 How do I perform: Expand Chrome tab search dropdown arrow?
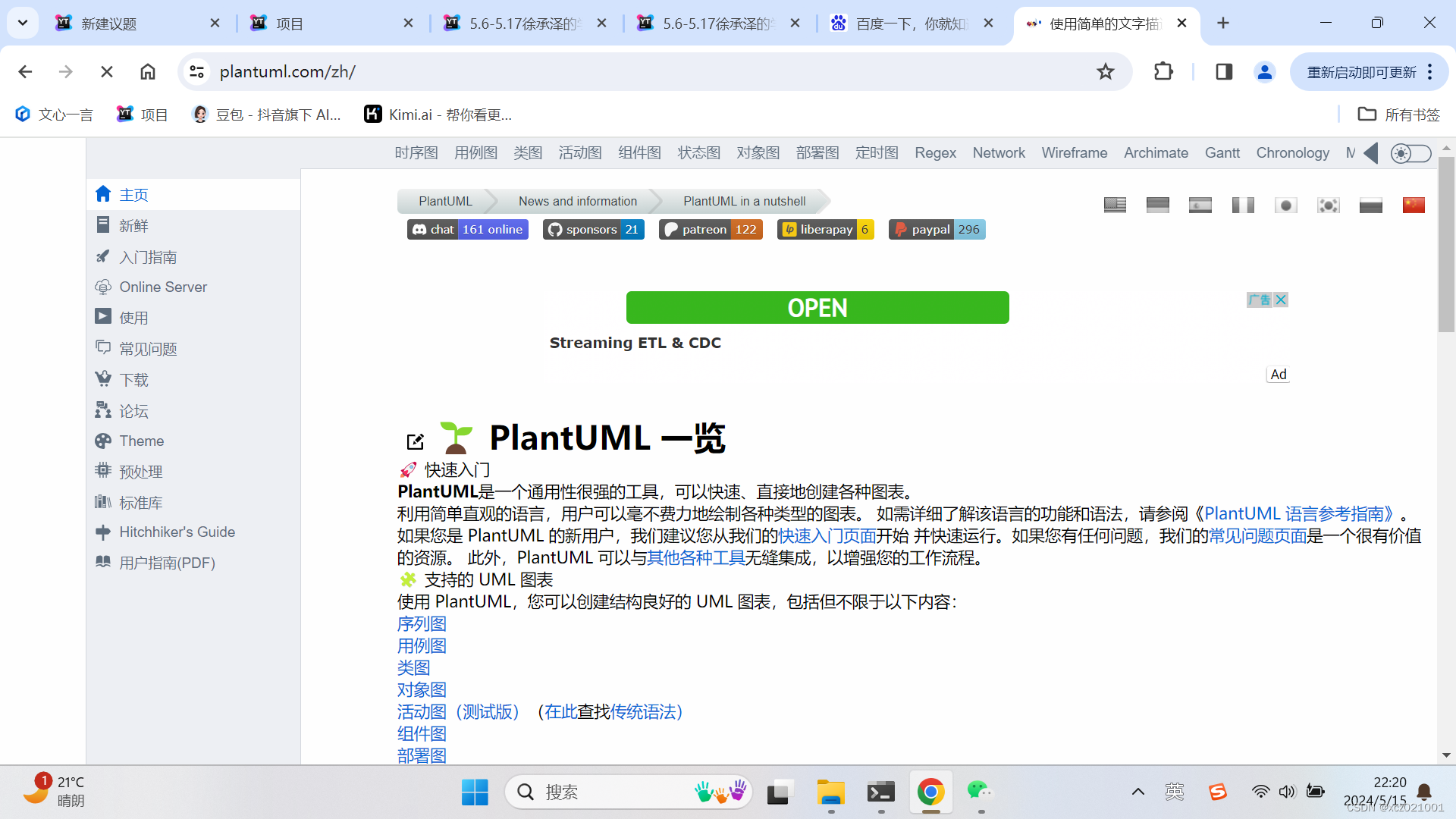(23, 23)
